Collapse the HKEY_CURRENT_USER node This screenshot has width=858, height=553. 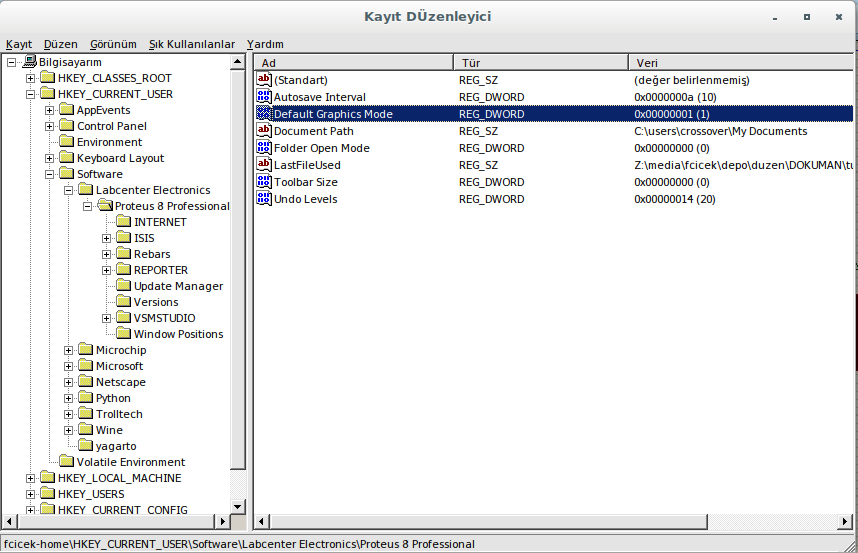pos(31,94)
